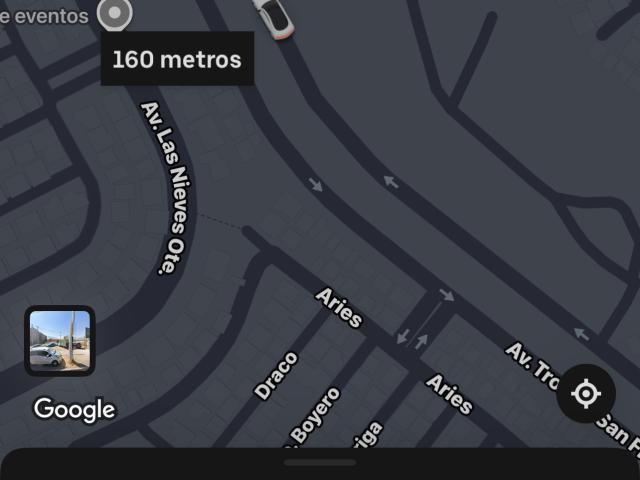The height and width of the screenshot is (480, 640).
Task: Tap the down-left arrow on the cross street
Action: (403, 336)
